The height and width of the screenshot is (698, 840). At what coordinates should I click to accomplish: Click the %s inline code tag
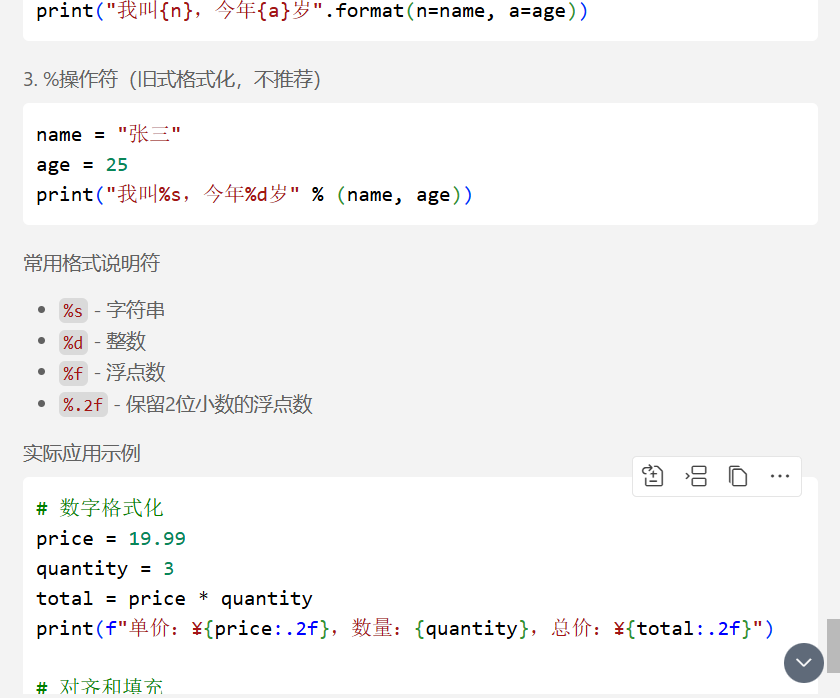(x=73, y=311)
